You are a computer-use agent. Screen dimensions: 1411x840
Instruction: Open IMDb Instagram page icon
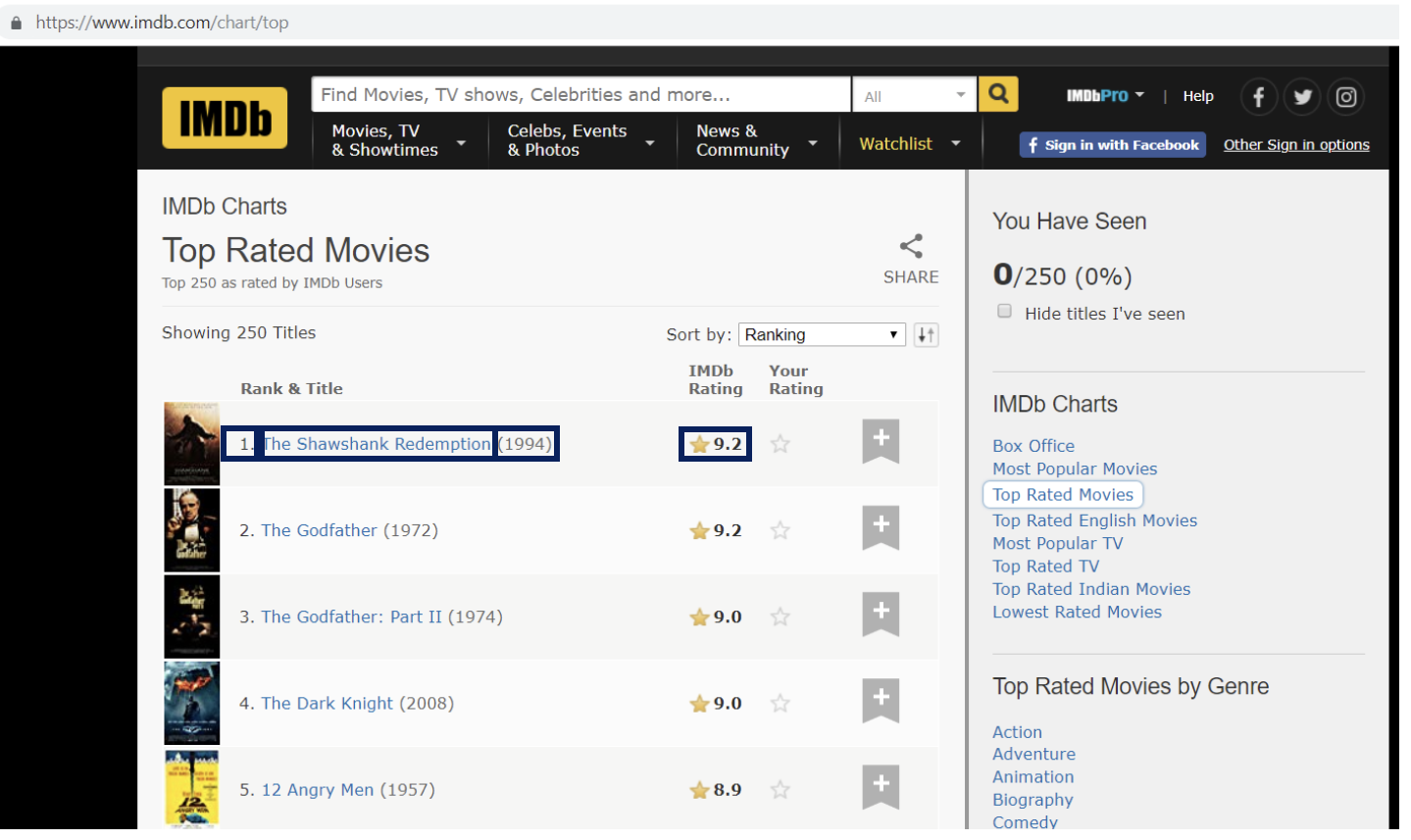1346,97
